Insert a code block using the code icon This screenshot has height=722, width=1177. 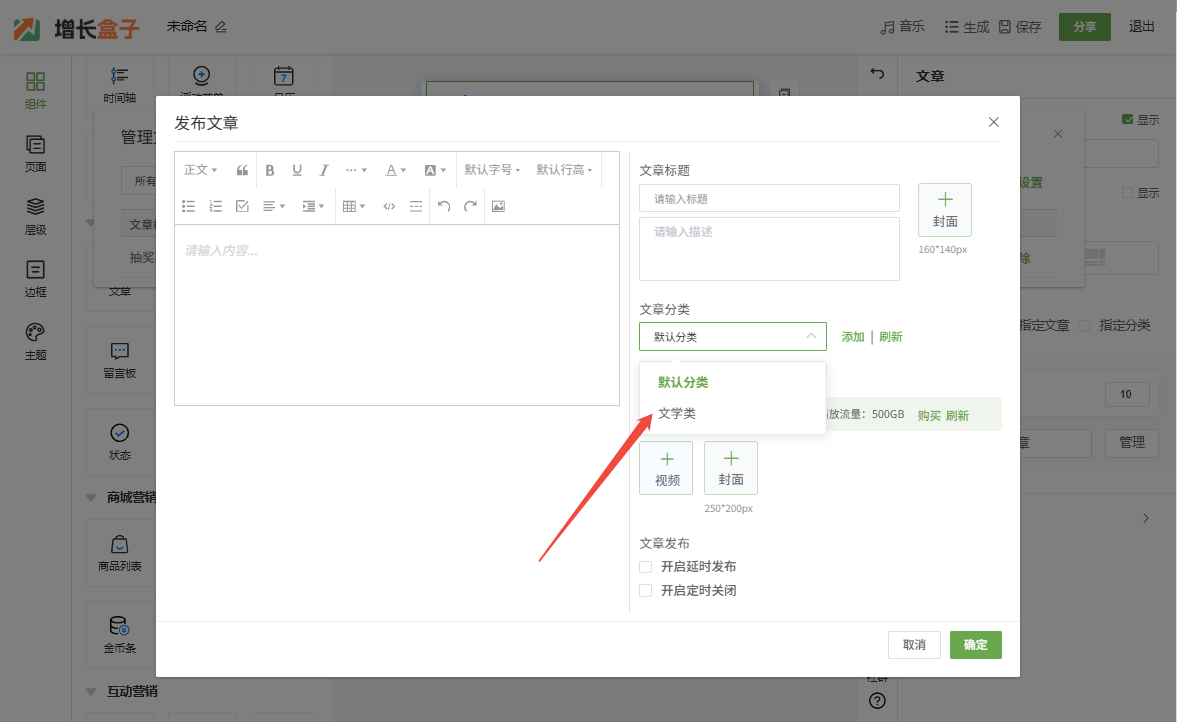[389, 206]
